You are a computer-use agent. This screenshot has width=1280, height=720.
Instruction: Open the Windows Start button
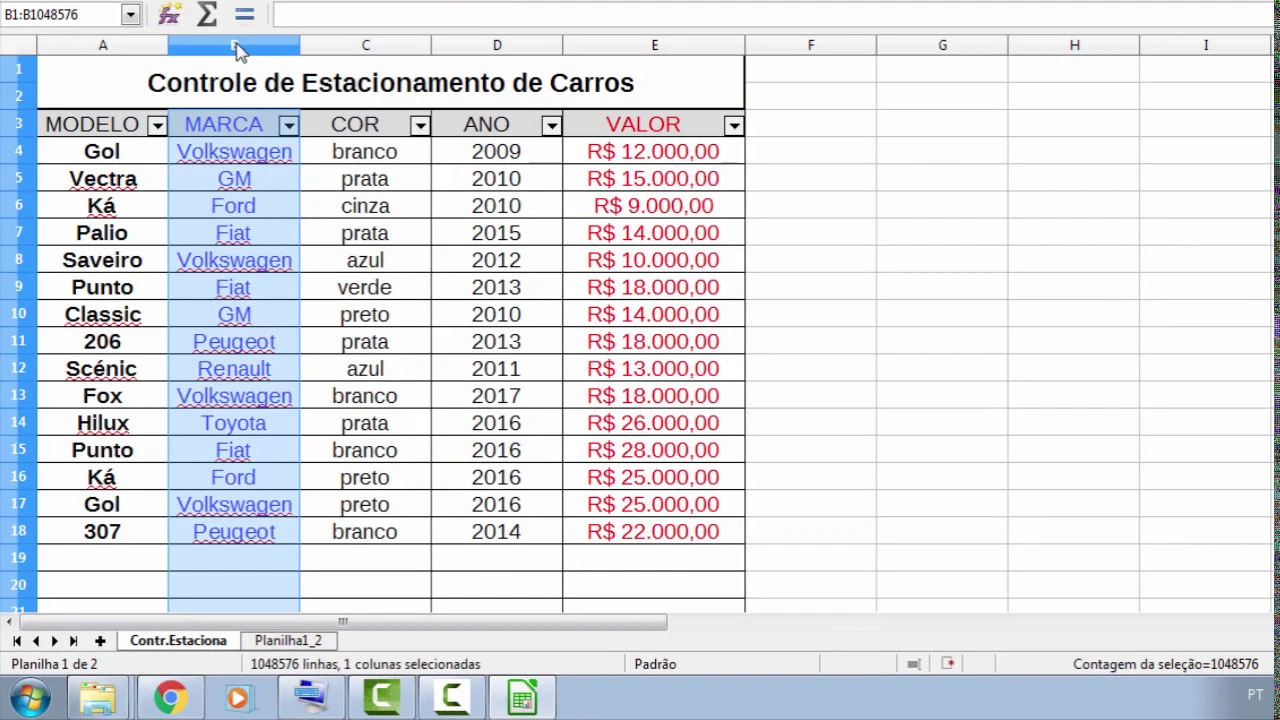(x=29, y=697)
